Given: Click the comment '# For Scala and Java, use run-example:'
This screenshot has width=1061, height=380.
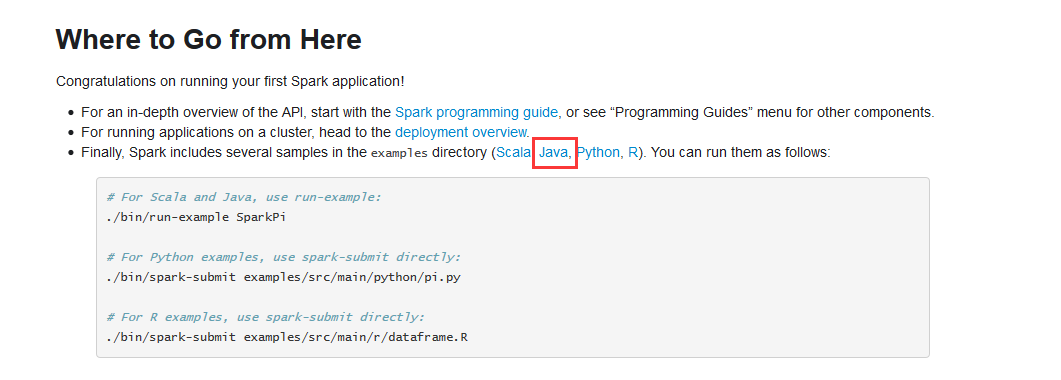Looking at the screenshot, I should [244, 197].
